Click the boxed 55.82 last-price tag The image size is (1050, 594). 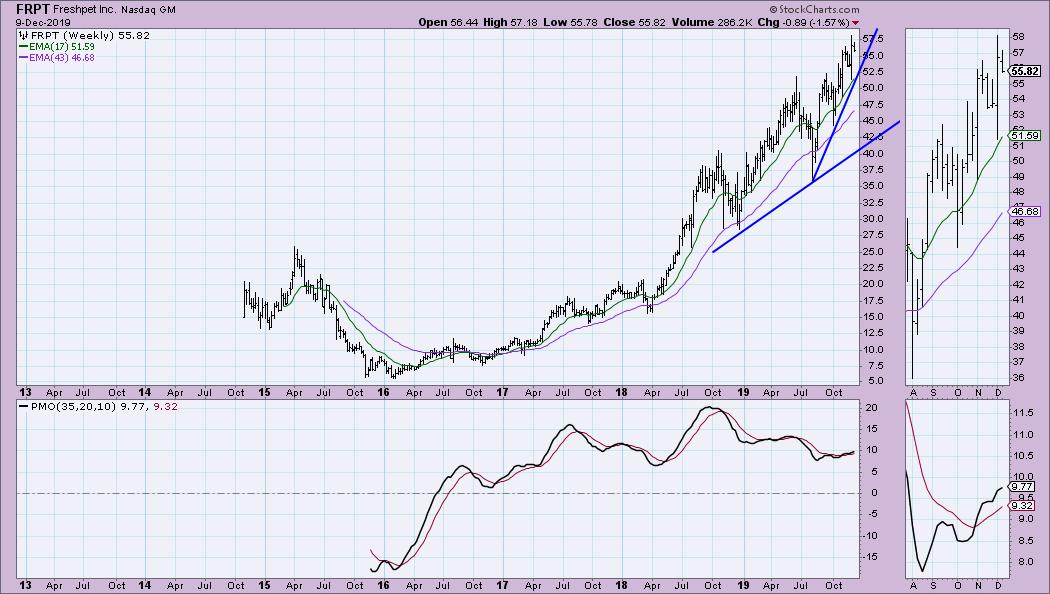pos(1026,71)
